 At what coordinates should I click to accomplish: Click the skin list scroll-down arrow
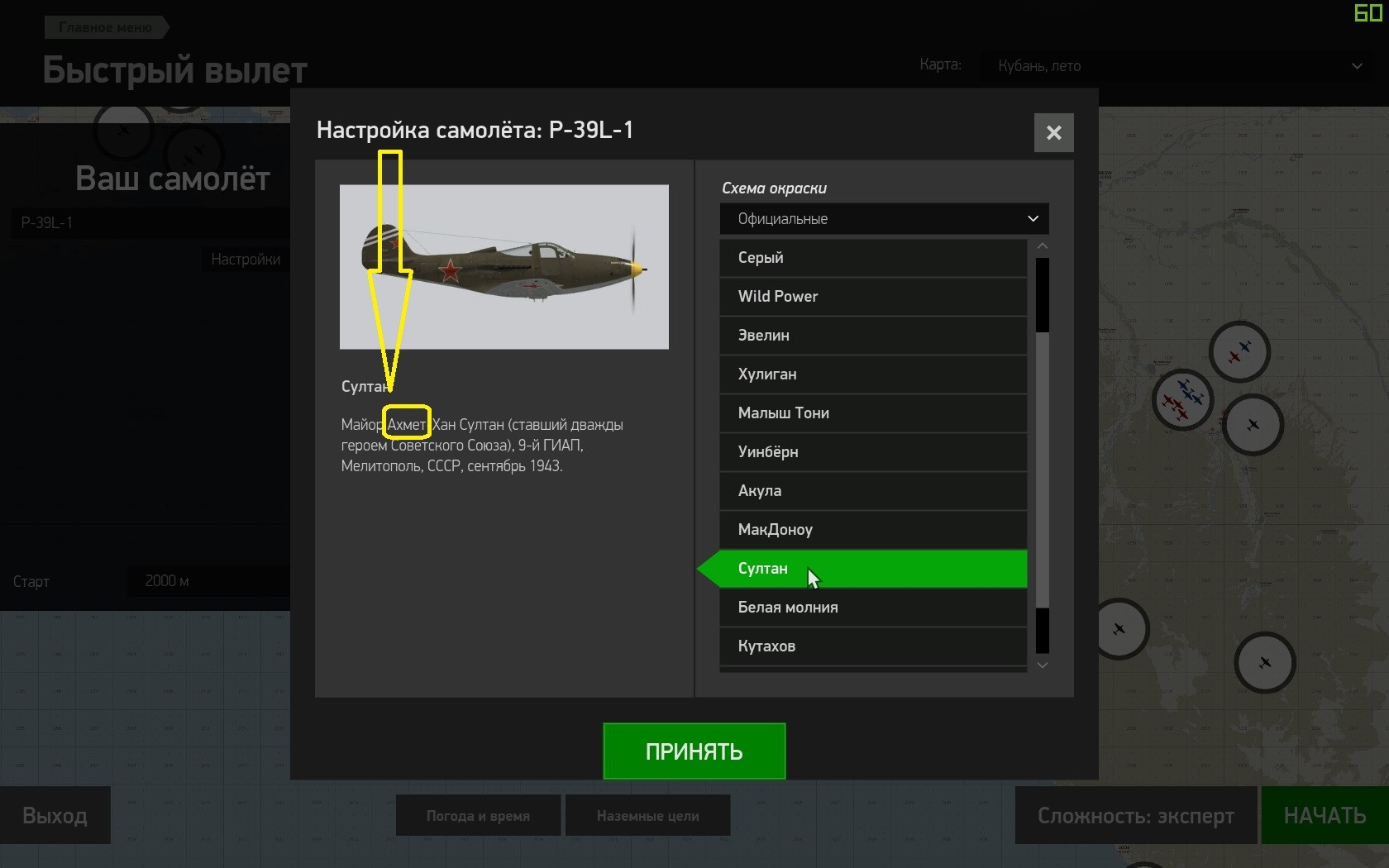coord(1043,665)
